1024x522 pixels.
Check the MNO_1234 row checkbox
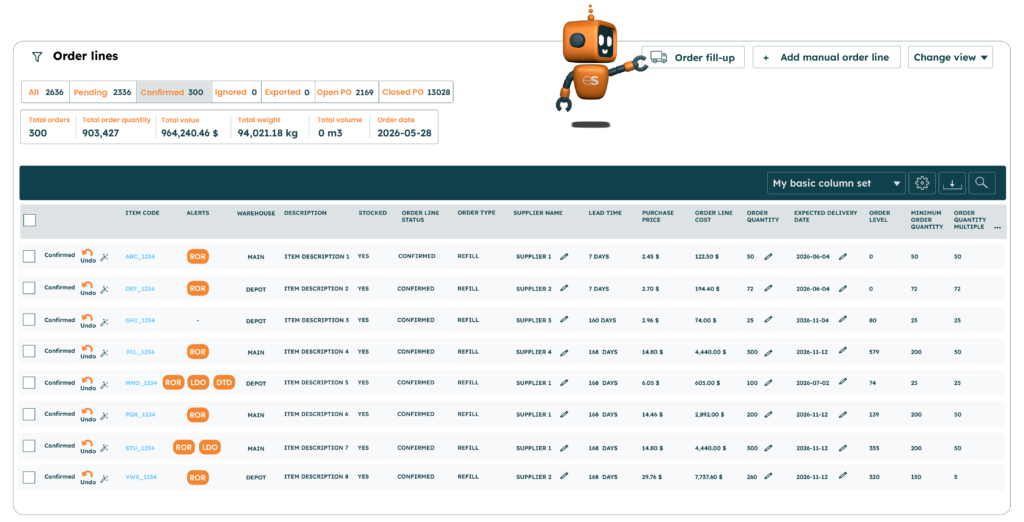tap(29, 383)
